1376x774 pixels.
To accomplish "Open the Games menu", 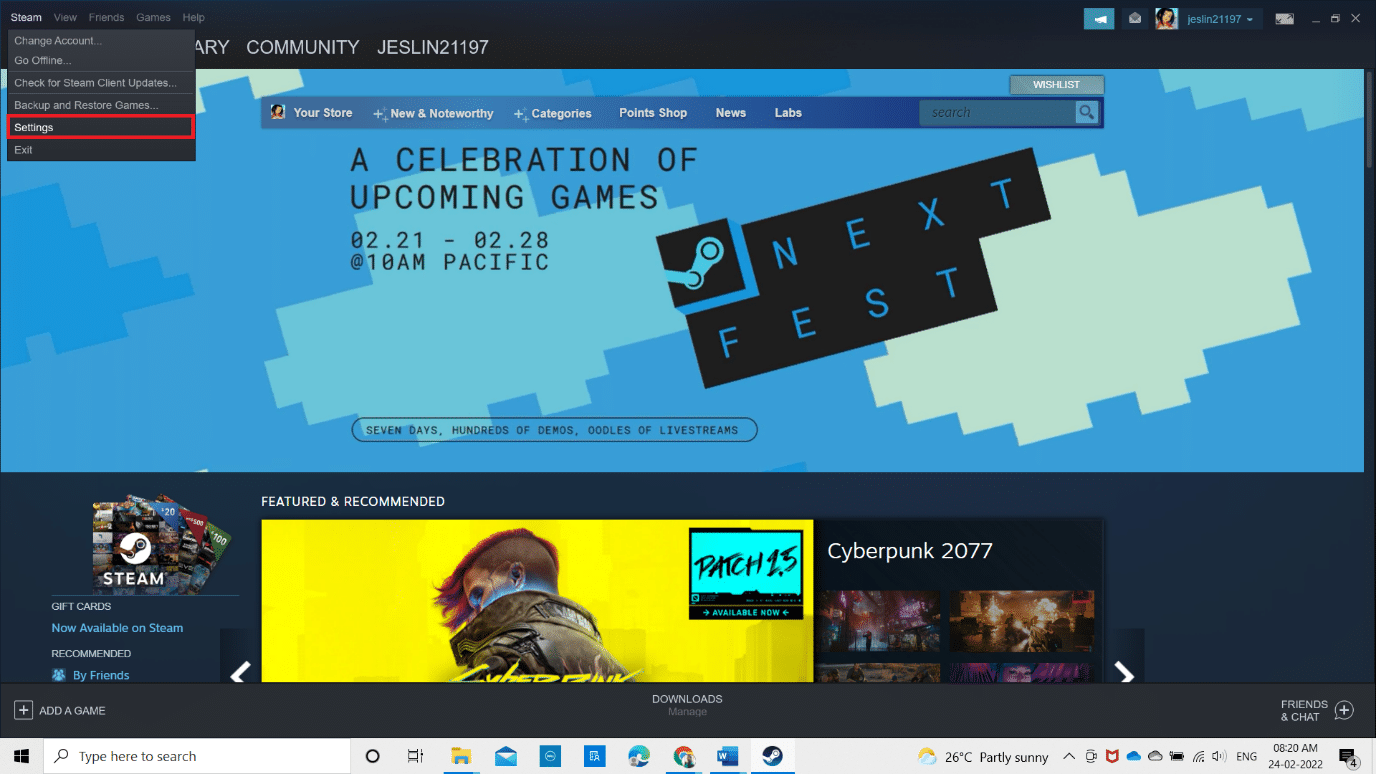I will 153,17.
